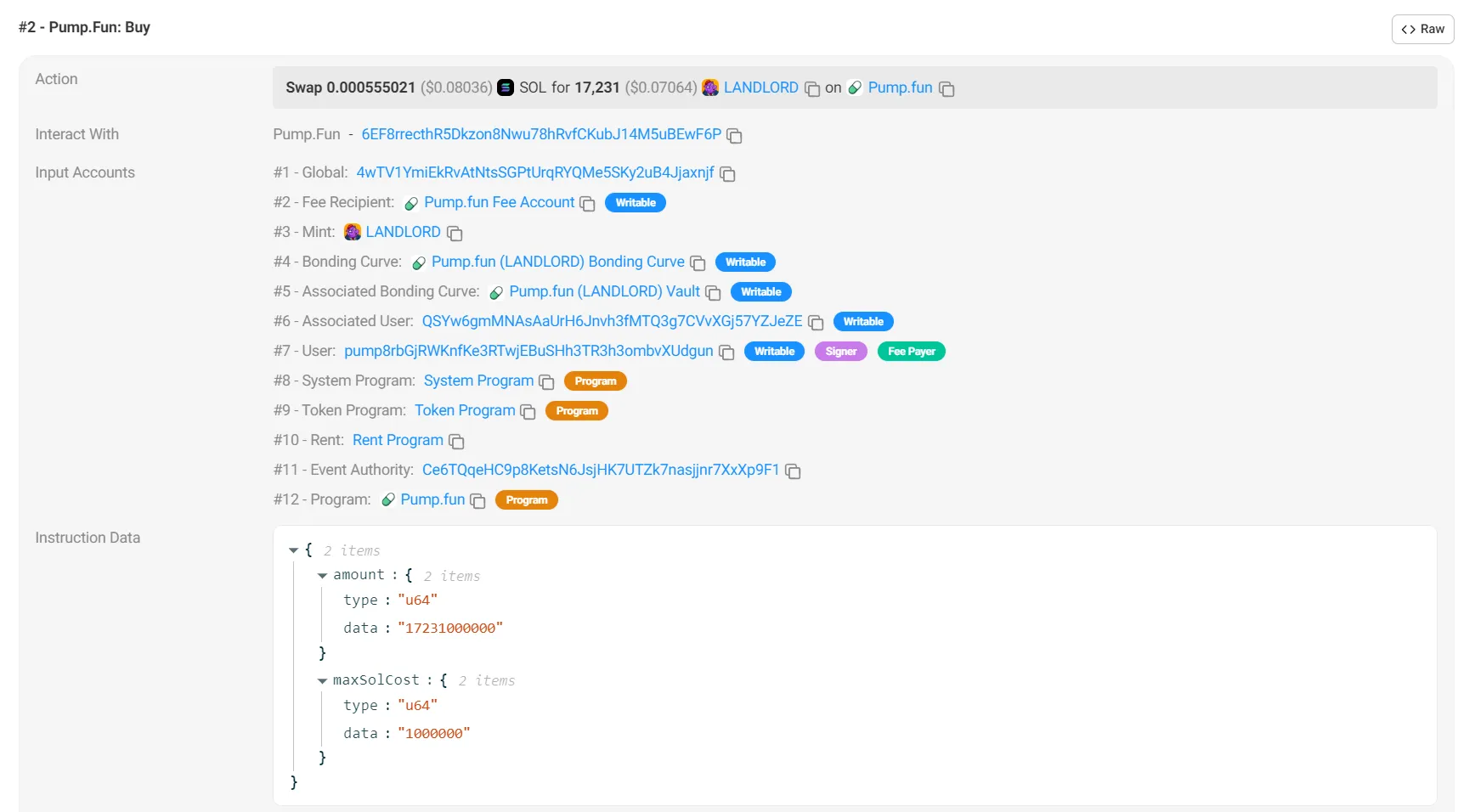The width and height of the screenshot is (1458, 812).
Task: Click the pill icon beside LANDLORD Vault
Action: tap(496, 293)
